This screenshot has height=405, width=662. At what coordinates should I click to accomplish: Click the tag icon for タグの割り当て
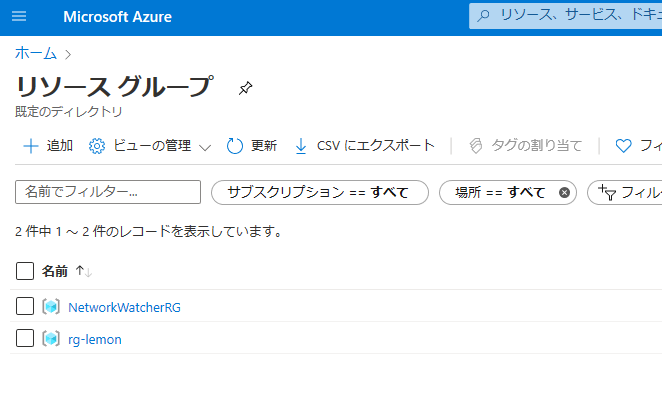(476, 146)
